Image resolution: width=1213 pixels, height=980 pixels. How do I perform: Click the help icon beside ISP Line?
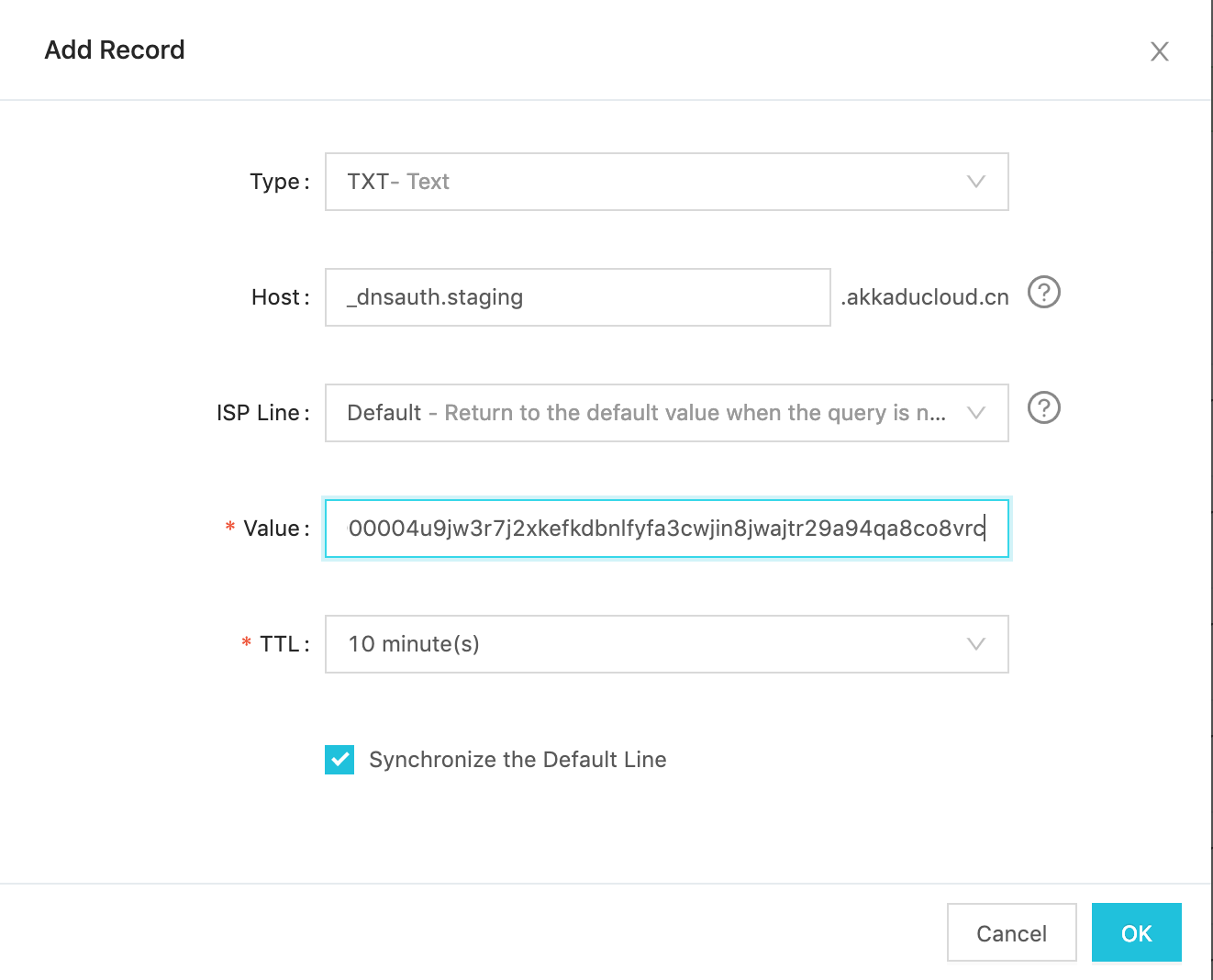point(1043,408)
